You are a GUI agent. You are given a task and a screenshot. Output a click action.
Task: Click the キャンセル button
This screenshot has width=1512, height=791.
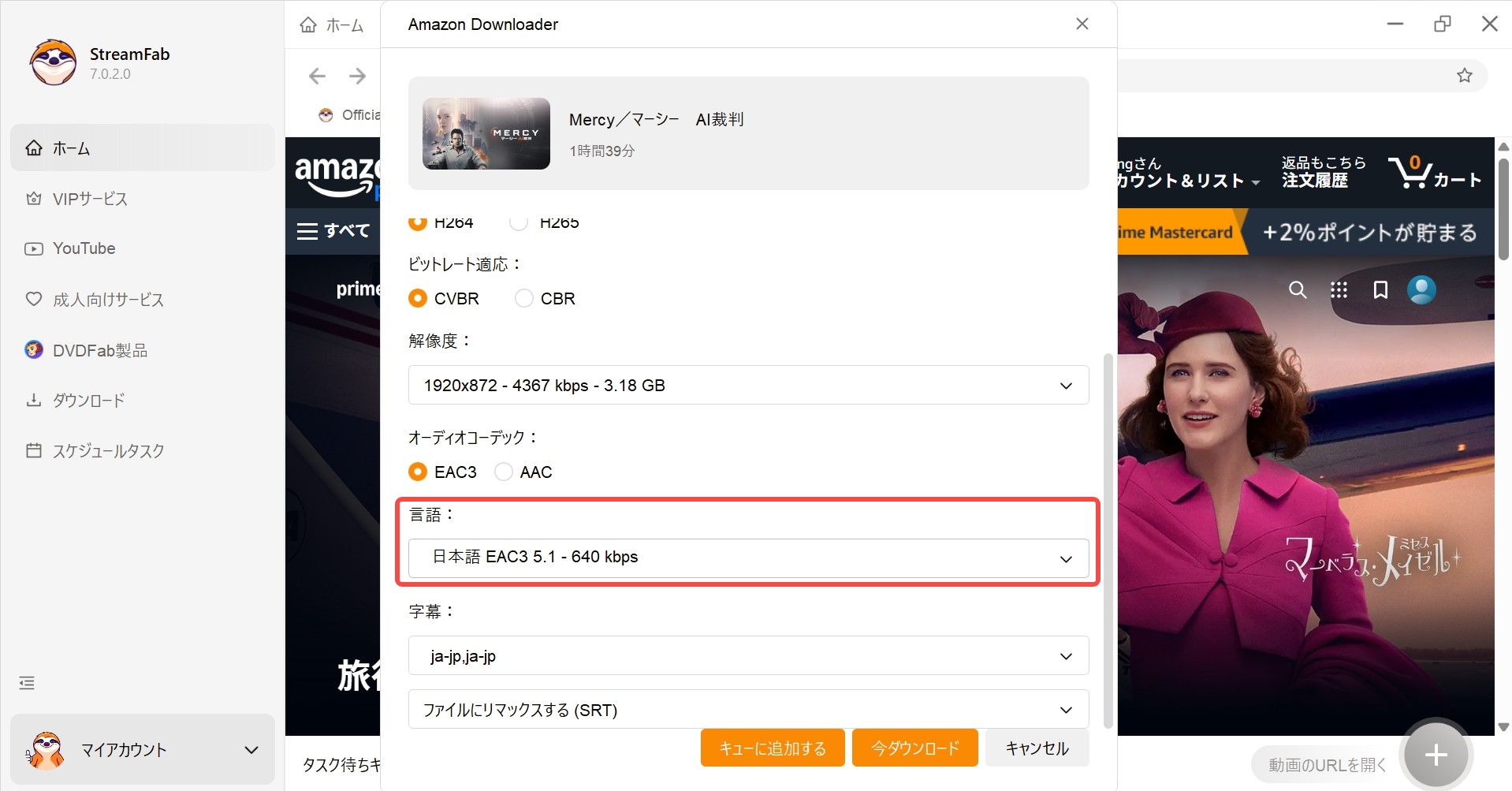1037,748
